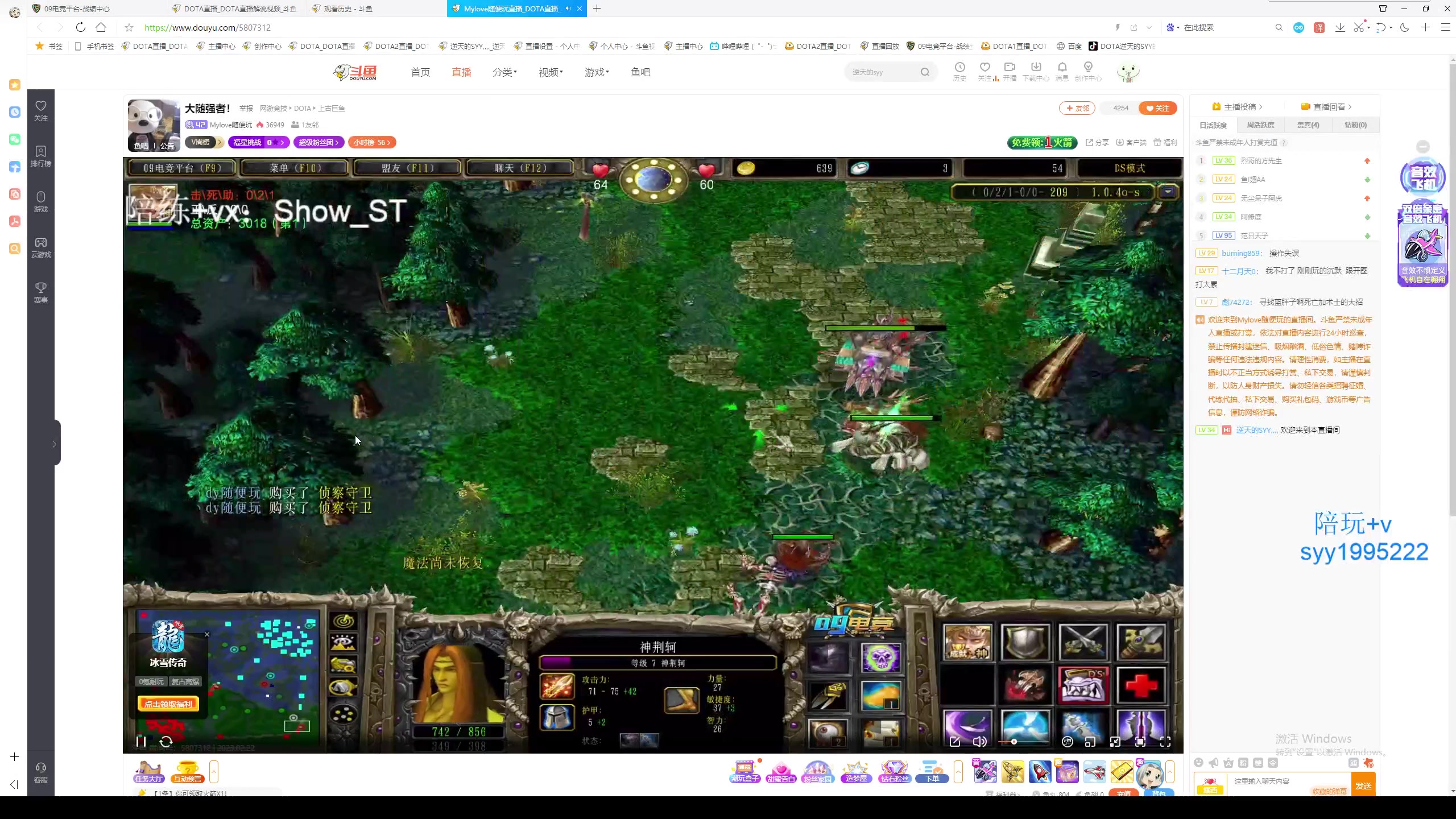Expand the collapsed left sidebar arrow
Viewport: 1456px width, 819px height.
click(56, 443)
